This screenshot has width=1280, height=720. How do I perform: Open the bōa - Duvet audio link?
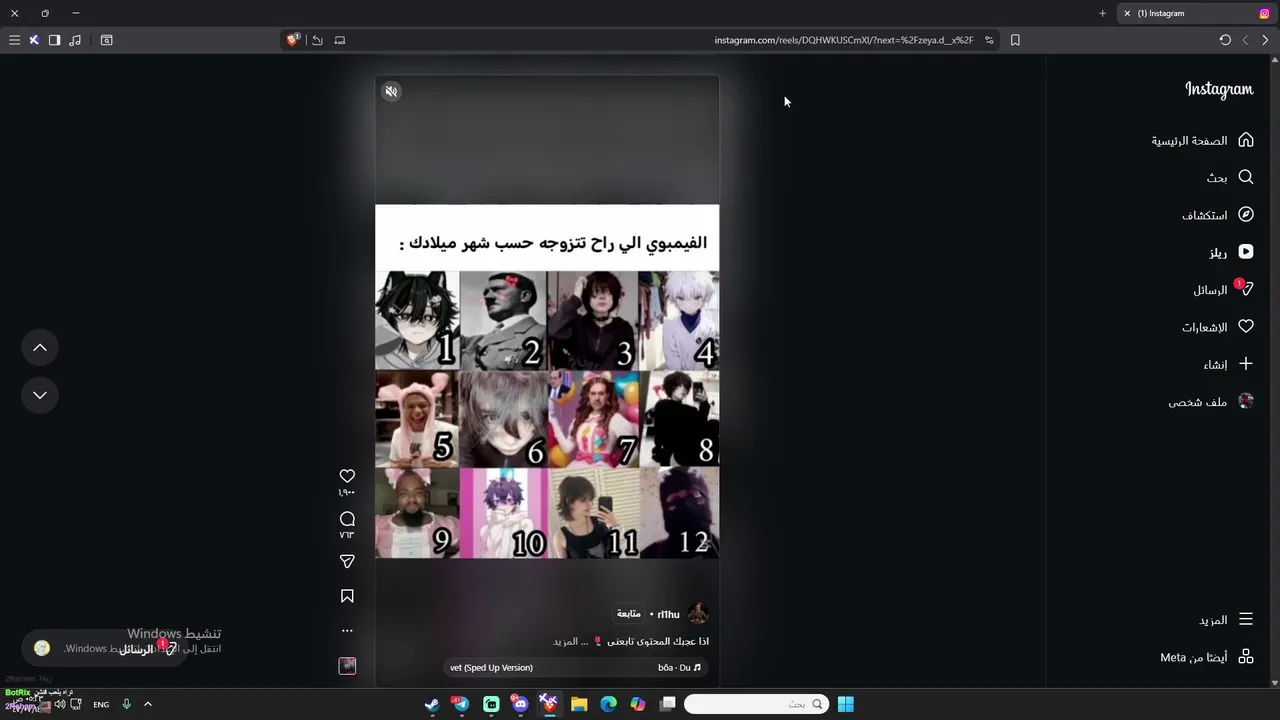pyautogui.click(x=575, y=667)
